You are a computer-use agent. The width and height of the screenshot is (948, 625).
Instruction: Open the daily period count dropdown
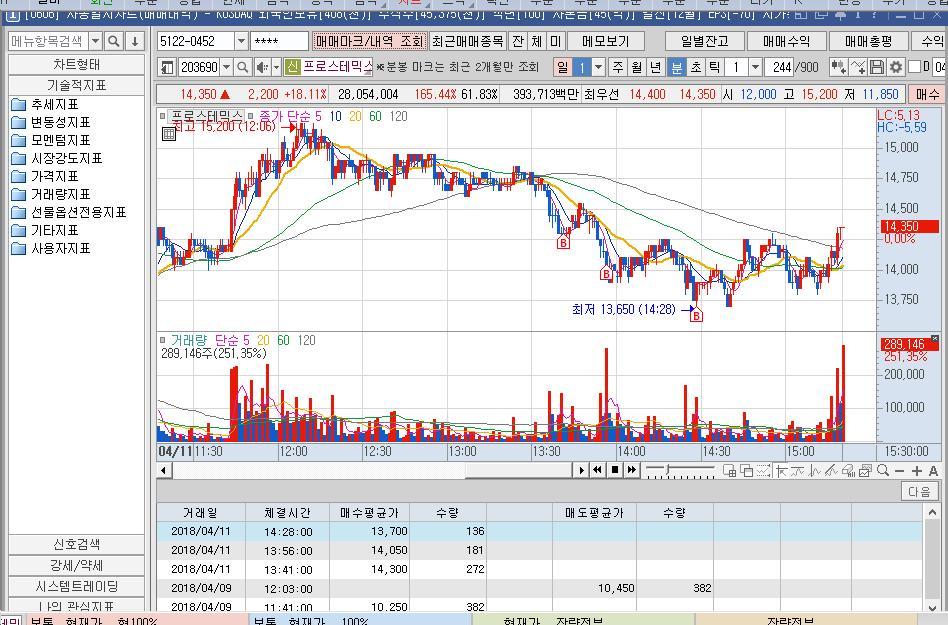[599, 66]
